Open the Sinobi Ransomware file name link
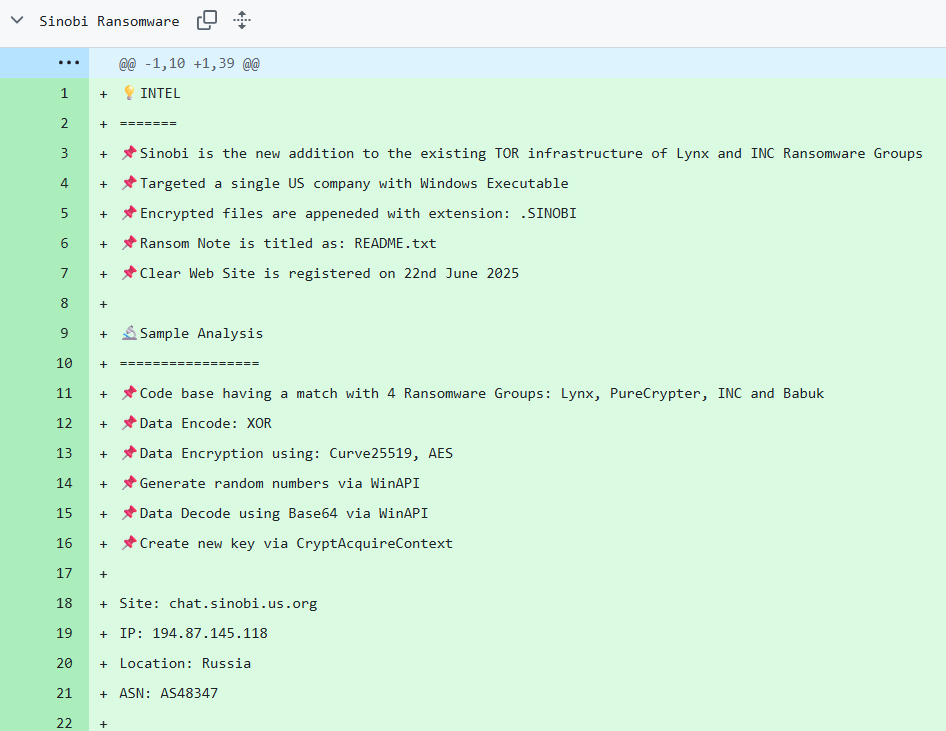This screenshot has height=731, width=946. 109,21
